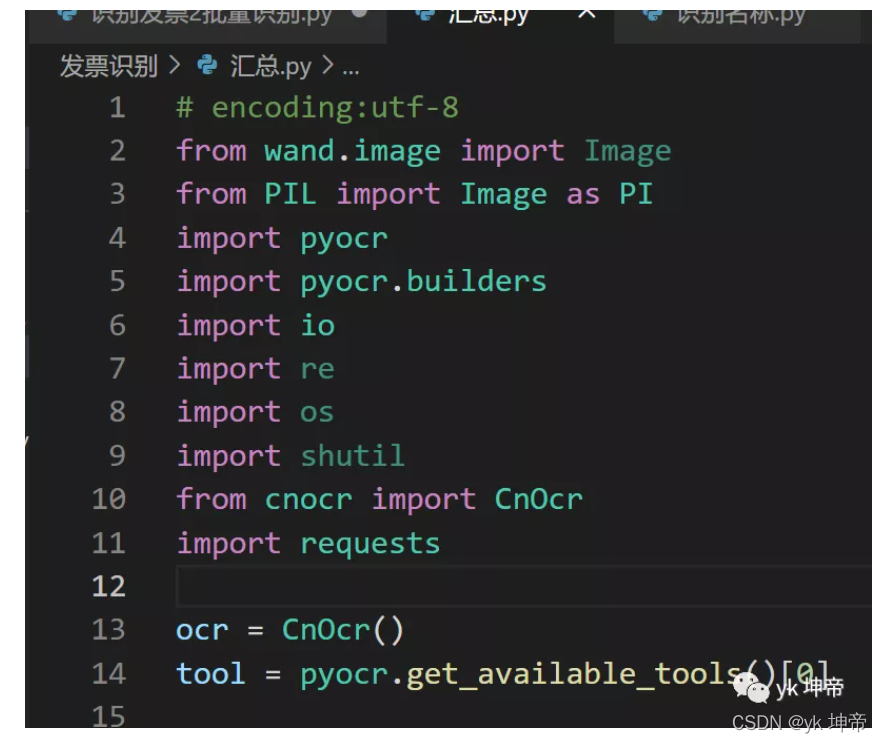Click the Python icon in the breadcrumb bar
This screenshot has height=743, width=883.
click(x=207, y=66)
